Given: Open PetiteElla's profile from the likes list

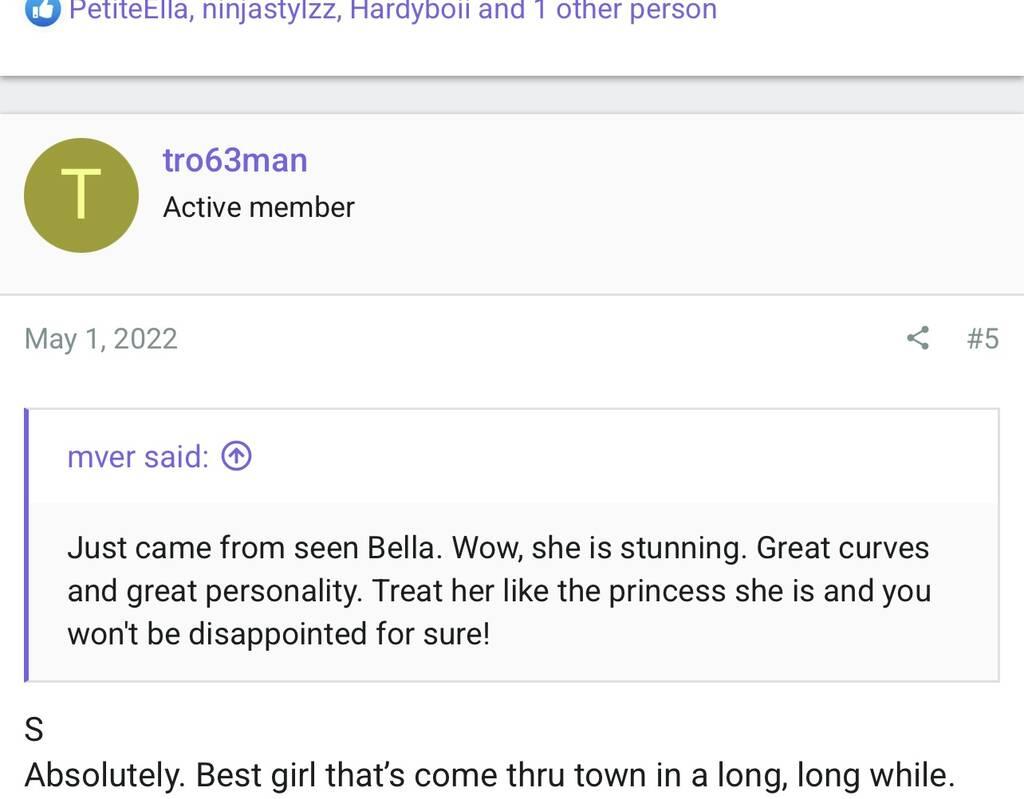Looking at the screenshot, I should tap(129, 10).
